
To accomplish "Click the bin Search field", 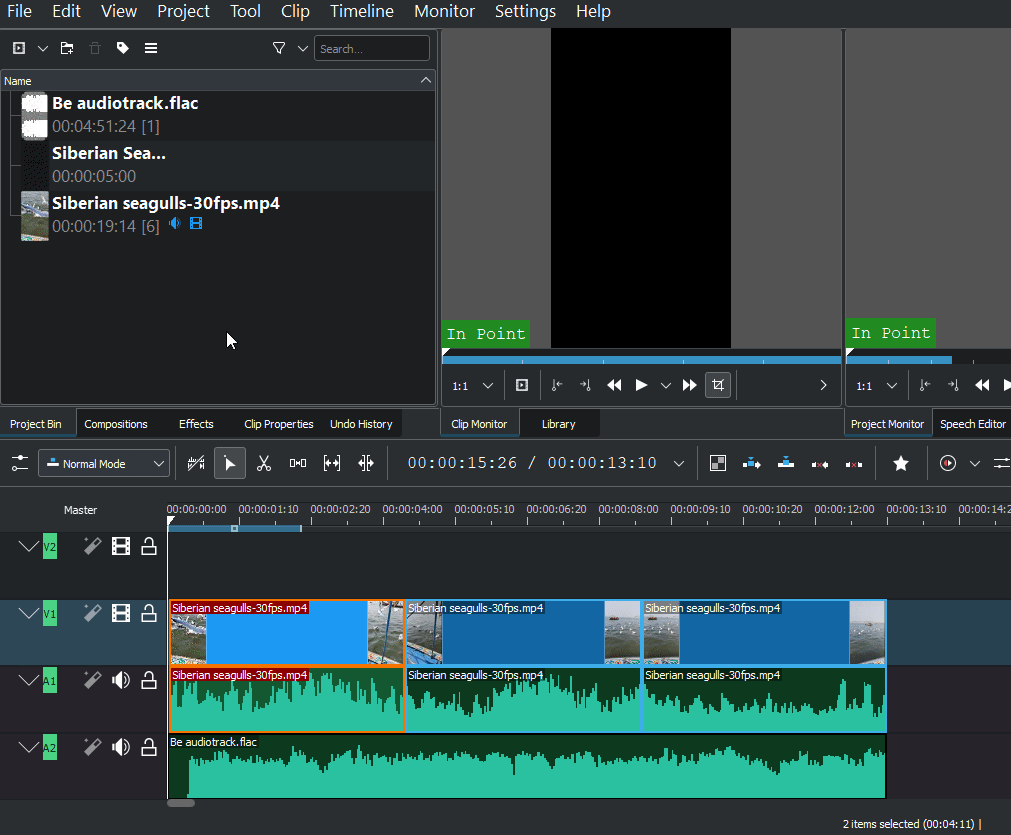I will [372, 48].
